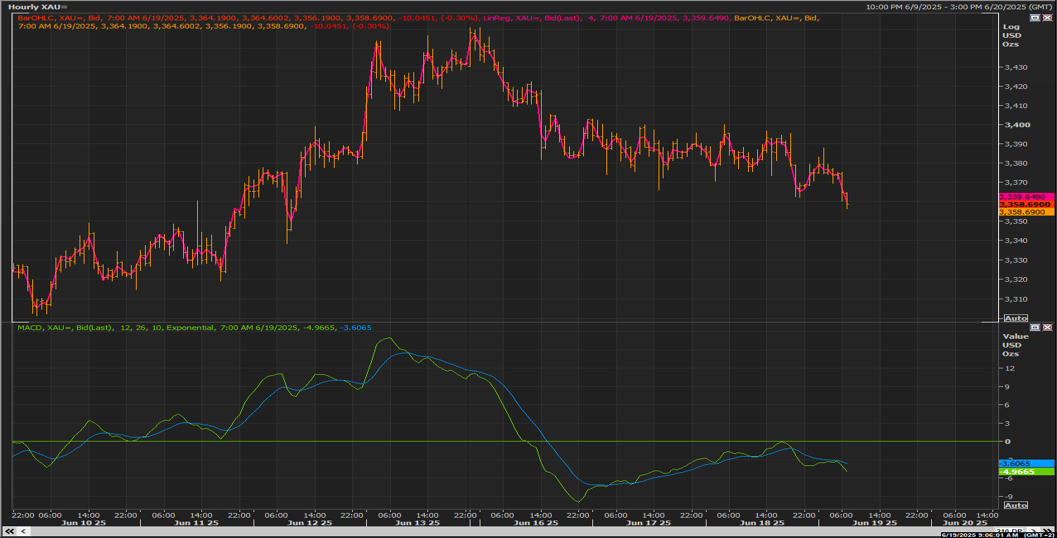Jump to latest data with double-right arrow
The width and height of the screenshot is (1057, 538).
click(1047, 531)
